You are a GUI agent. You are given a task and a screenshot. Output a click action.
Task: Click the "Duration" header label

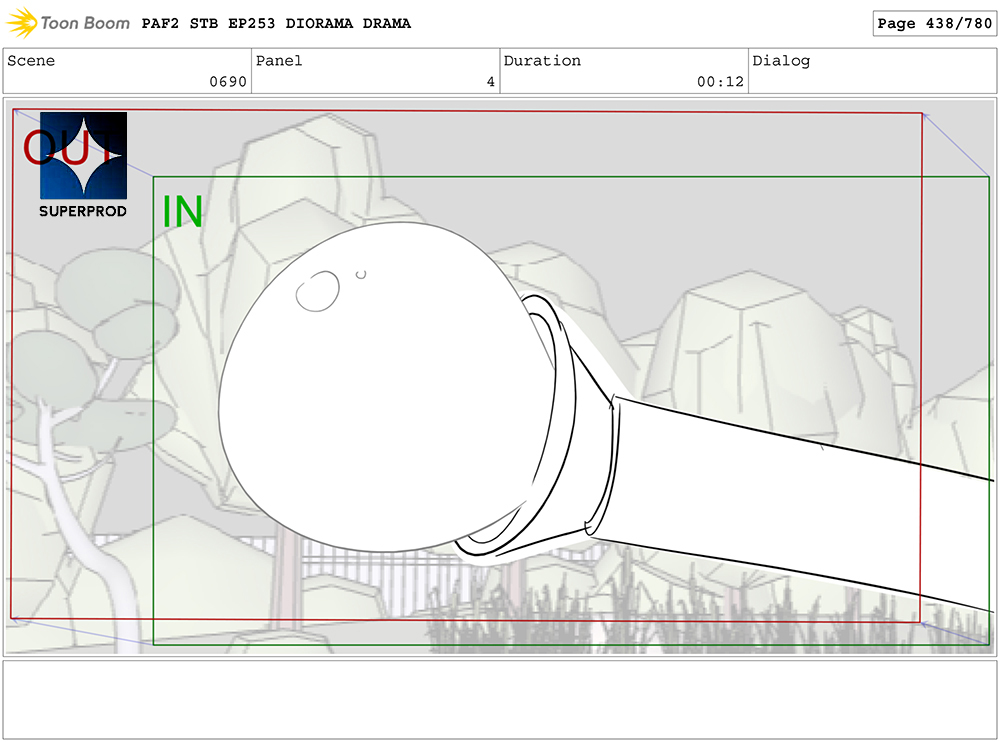pos(542,61)
